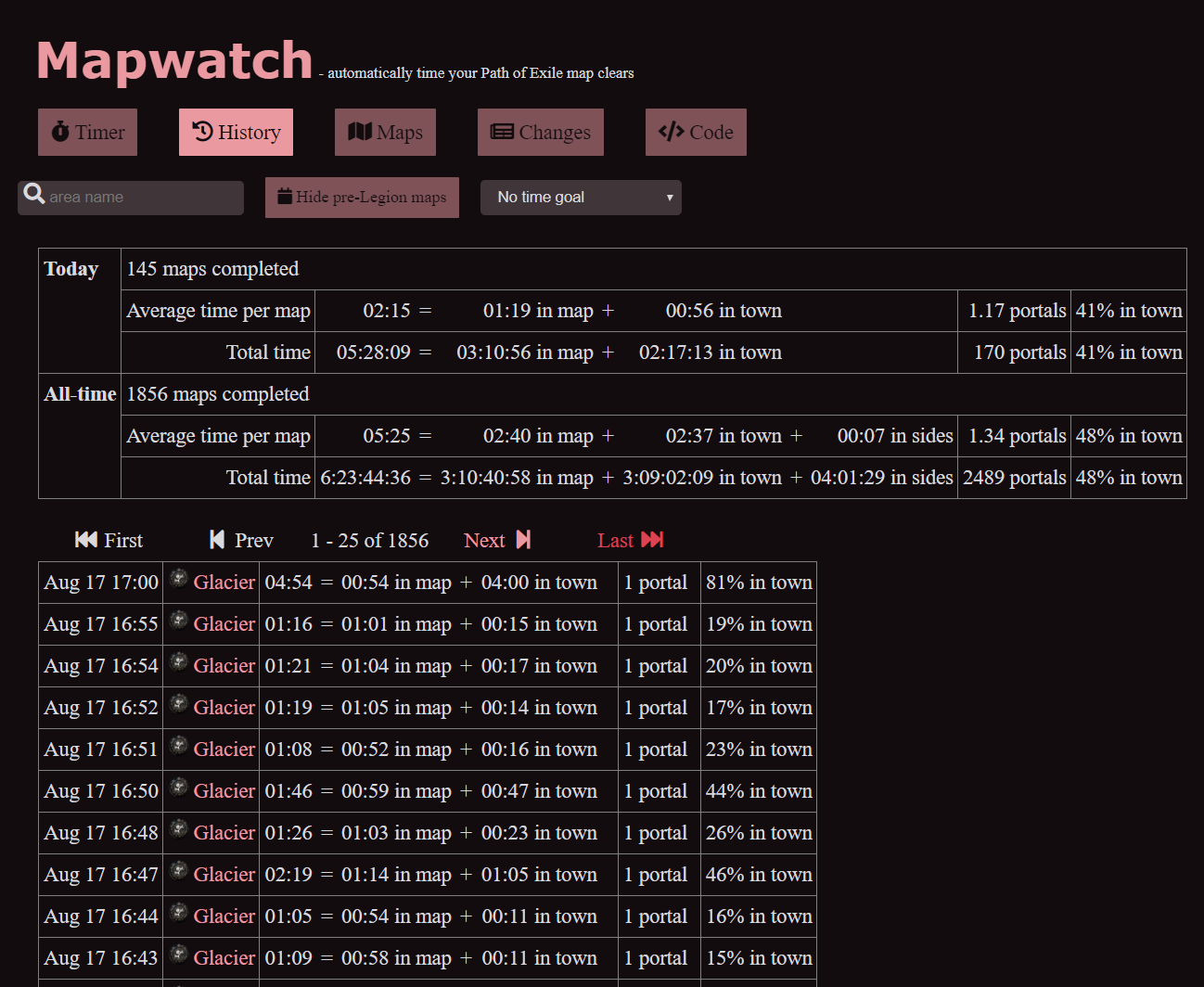
Task: Click '170 portals' cell
Action: pyautogui.click(x=1015, y=352)
